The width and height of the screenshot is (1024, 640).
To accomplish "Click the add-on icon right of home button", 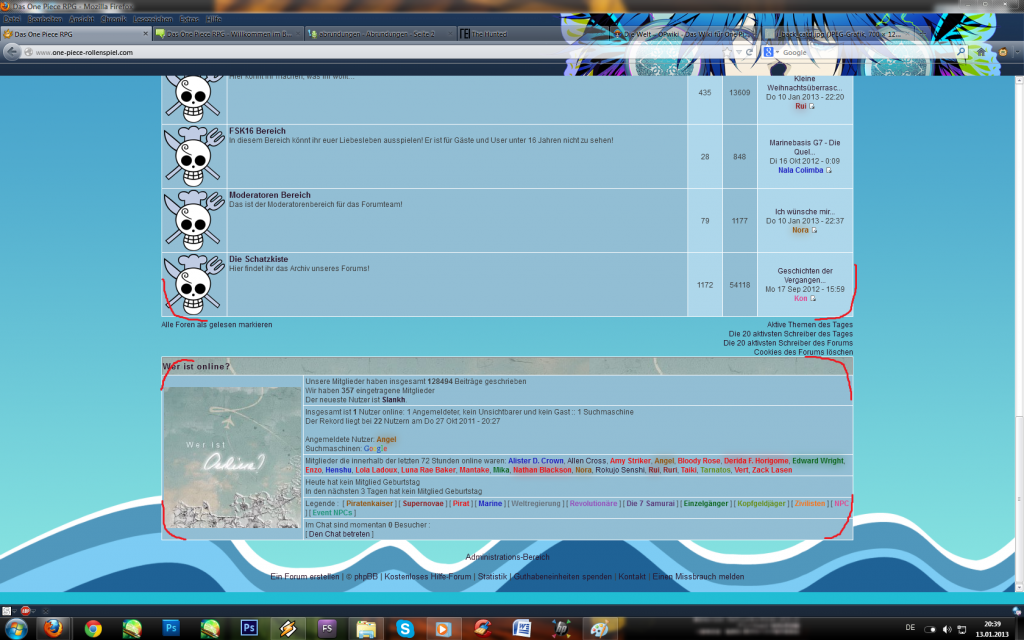I will click(1002, 52).
